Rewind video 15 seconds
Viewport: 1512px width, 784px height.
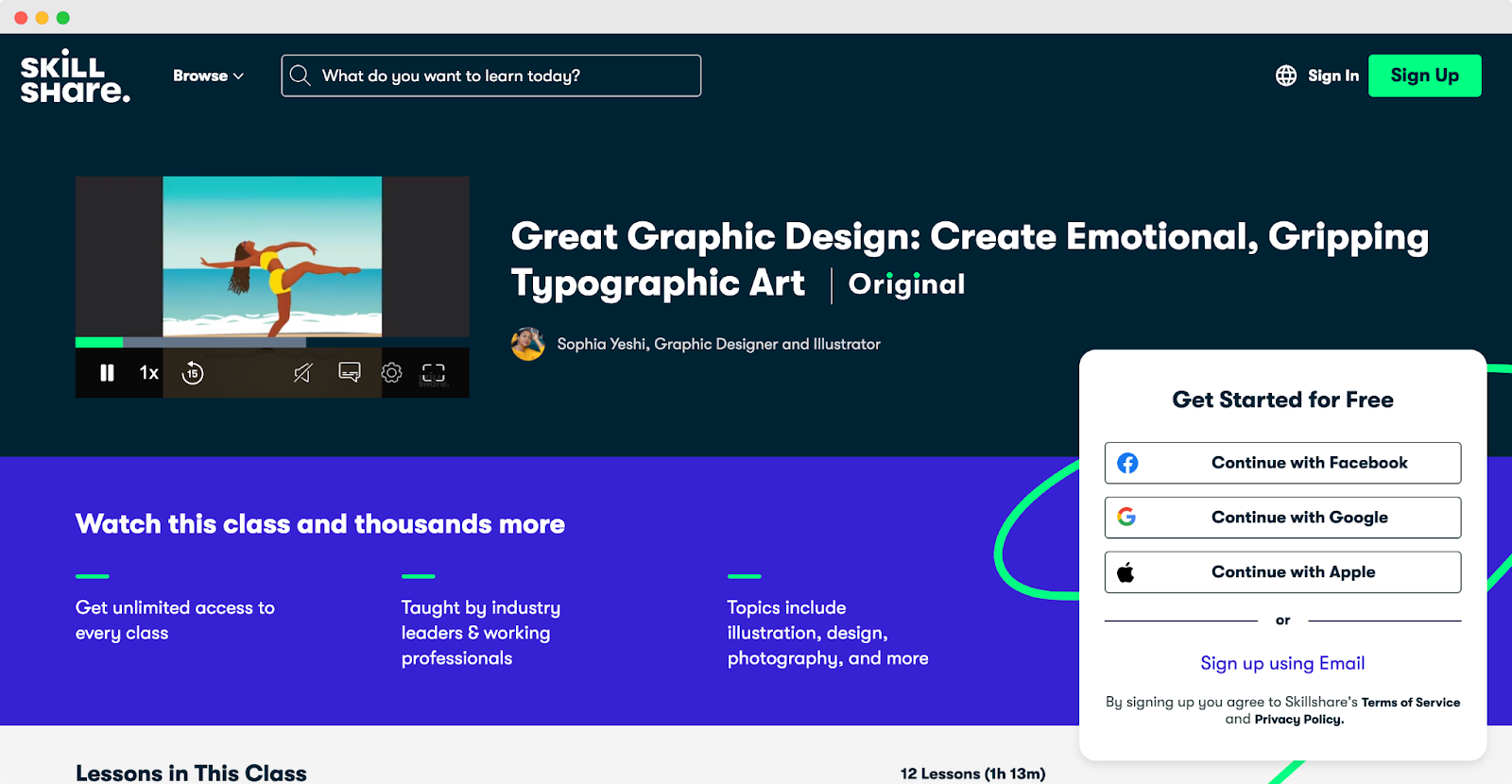click(x=193, y=373)
